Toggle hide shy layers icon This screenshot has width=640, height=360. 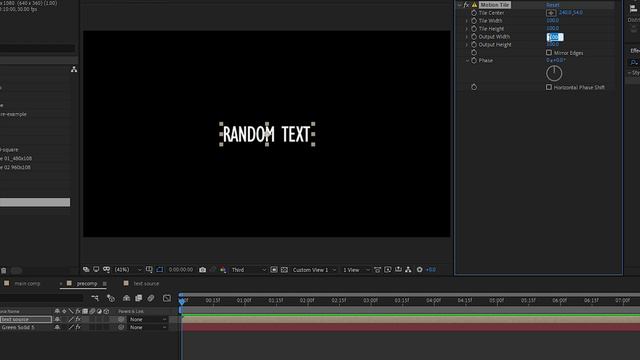(127, 298)
